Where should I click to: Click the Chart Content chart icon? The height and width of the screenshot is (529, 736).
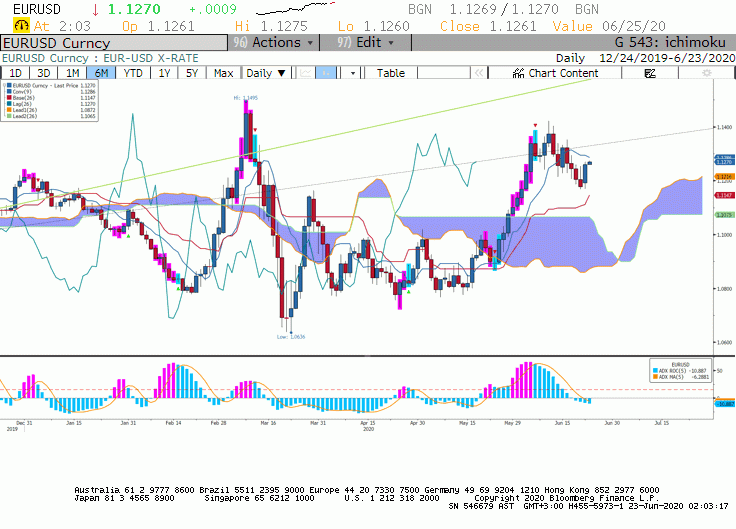point(518,73)
